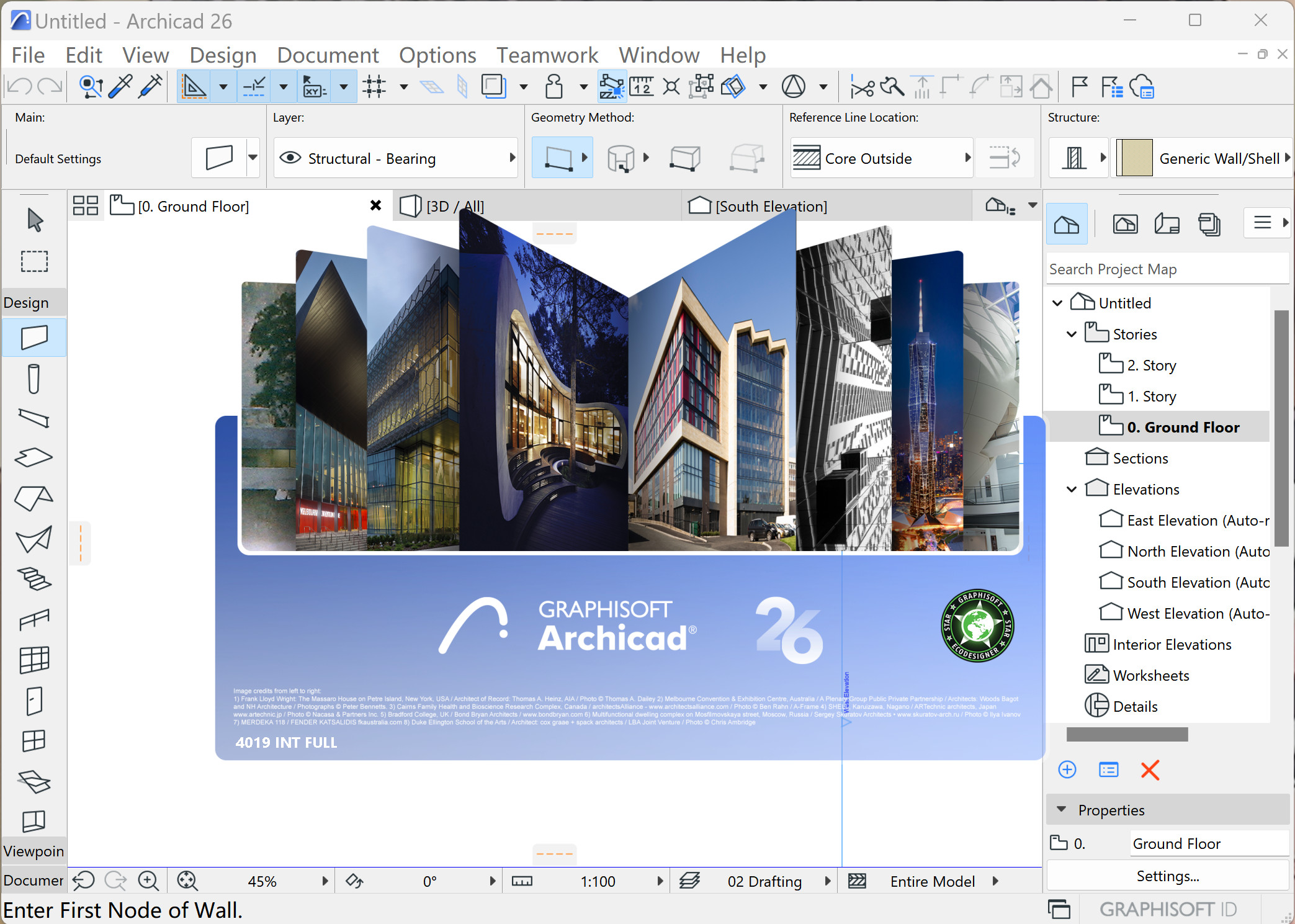Delete story with red X button
The height and width of the screenshot is (924, 1295).
point(1150,769)
